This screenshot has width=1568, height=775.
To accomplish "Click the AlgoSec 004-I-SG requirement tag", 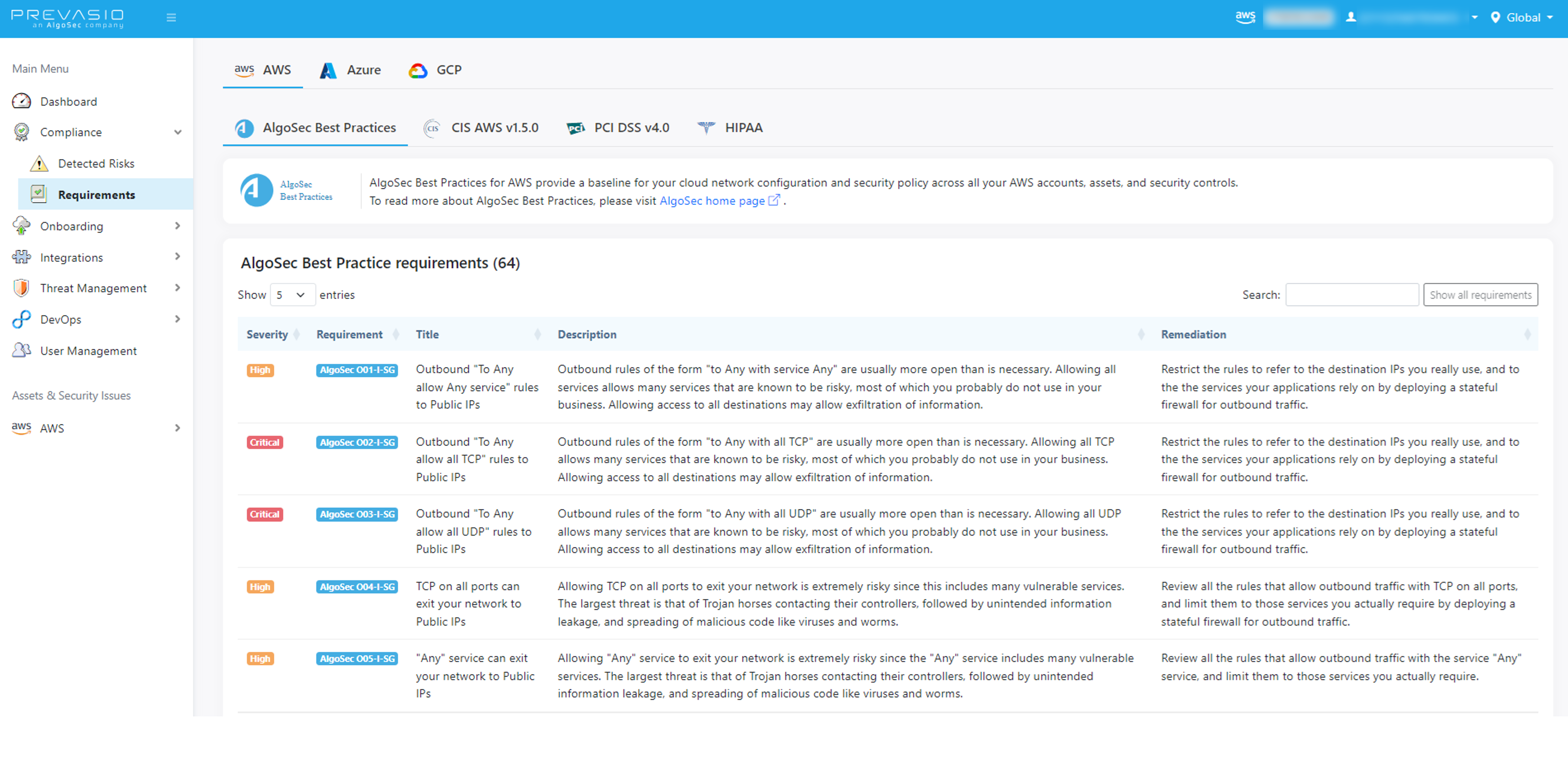I will pos(357,586).
